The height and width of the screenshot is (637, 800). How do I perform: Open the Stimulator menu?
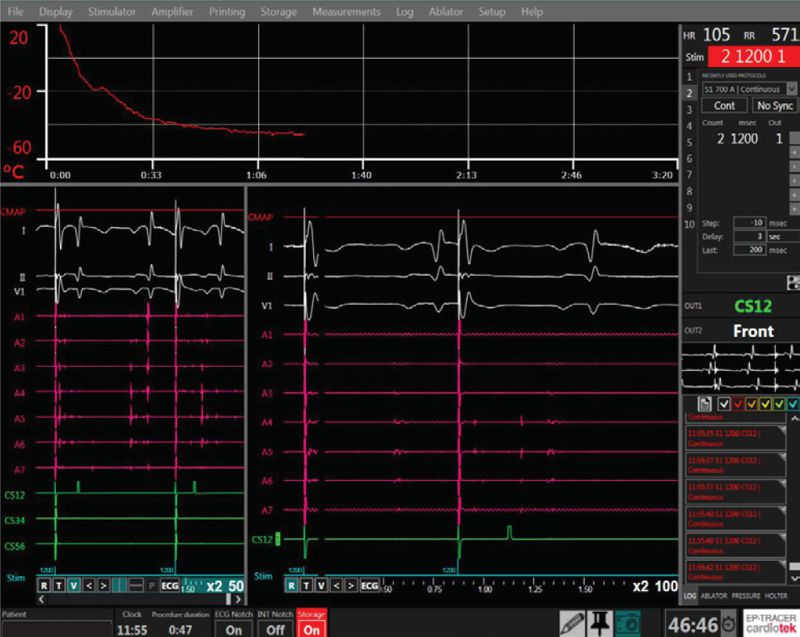click(112, 11)
